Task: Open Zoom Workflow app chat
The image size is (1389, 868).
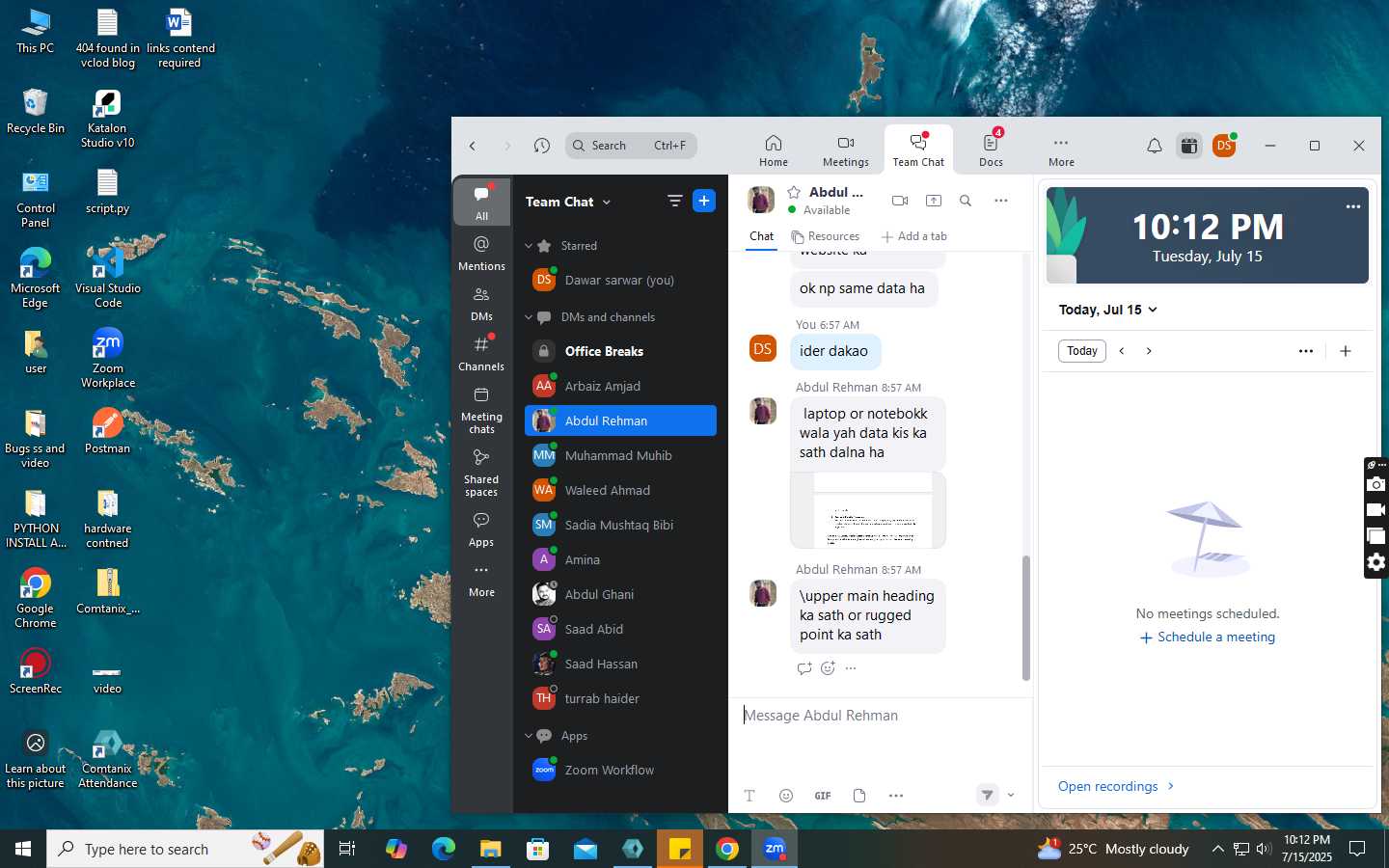Action: 620,770
